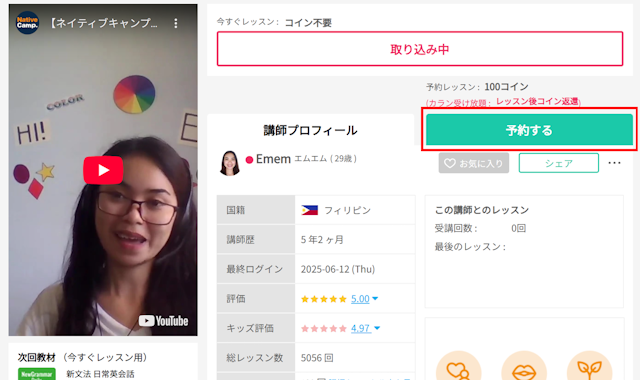
Task: Click the green 予約する button
Action: point(529,130)
